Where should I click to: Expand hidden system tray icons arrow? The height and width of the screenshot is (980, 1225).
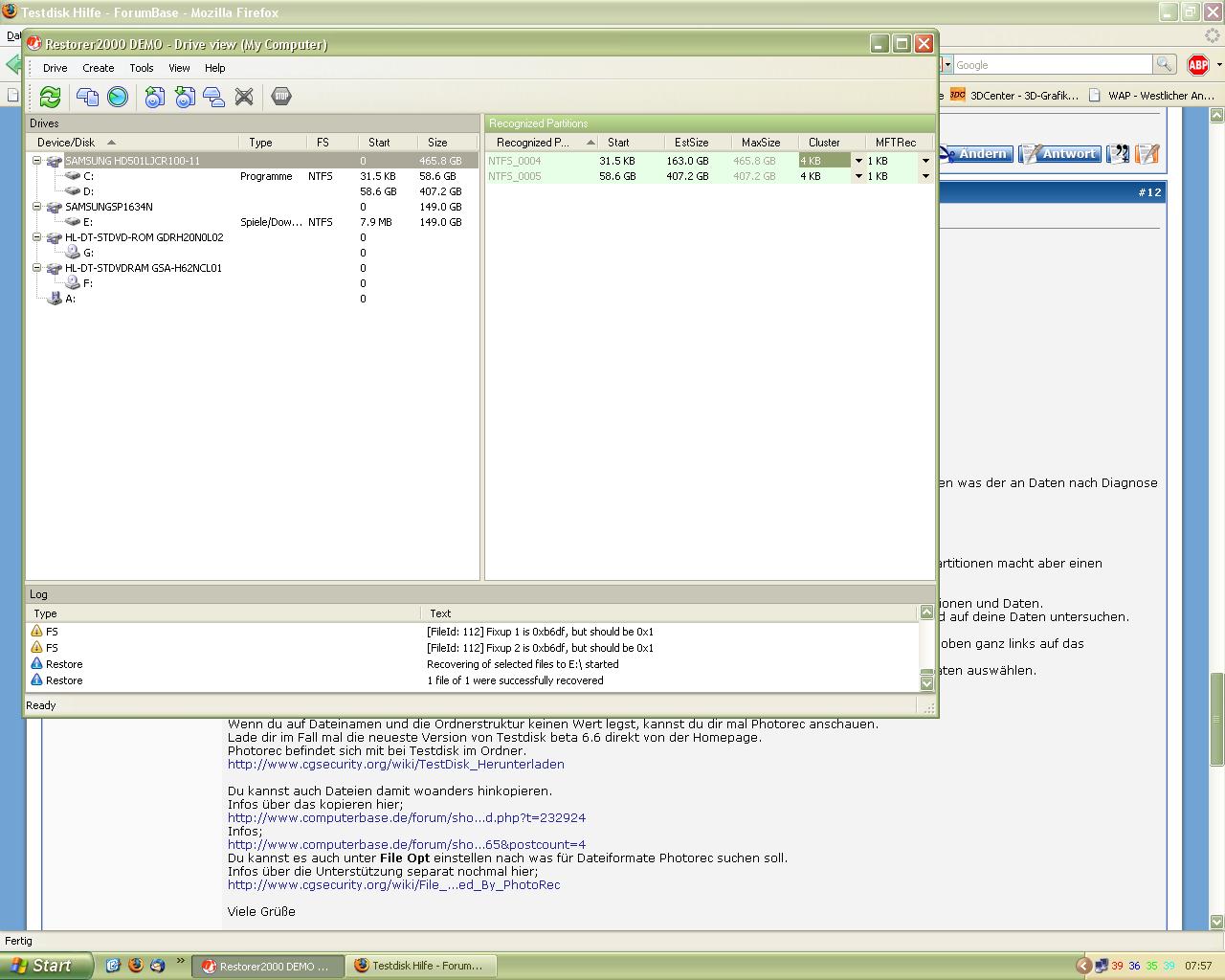[1083, 966]
